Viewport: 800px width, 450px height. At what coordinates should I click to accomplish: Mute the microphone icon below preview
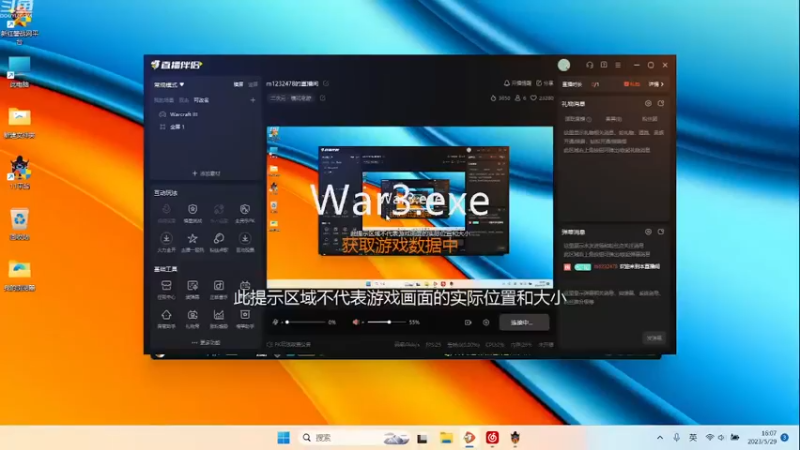(x=276, y=322)
